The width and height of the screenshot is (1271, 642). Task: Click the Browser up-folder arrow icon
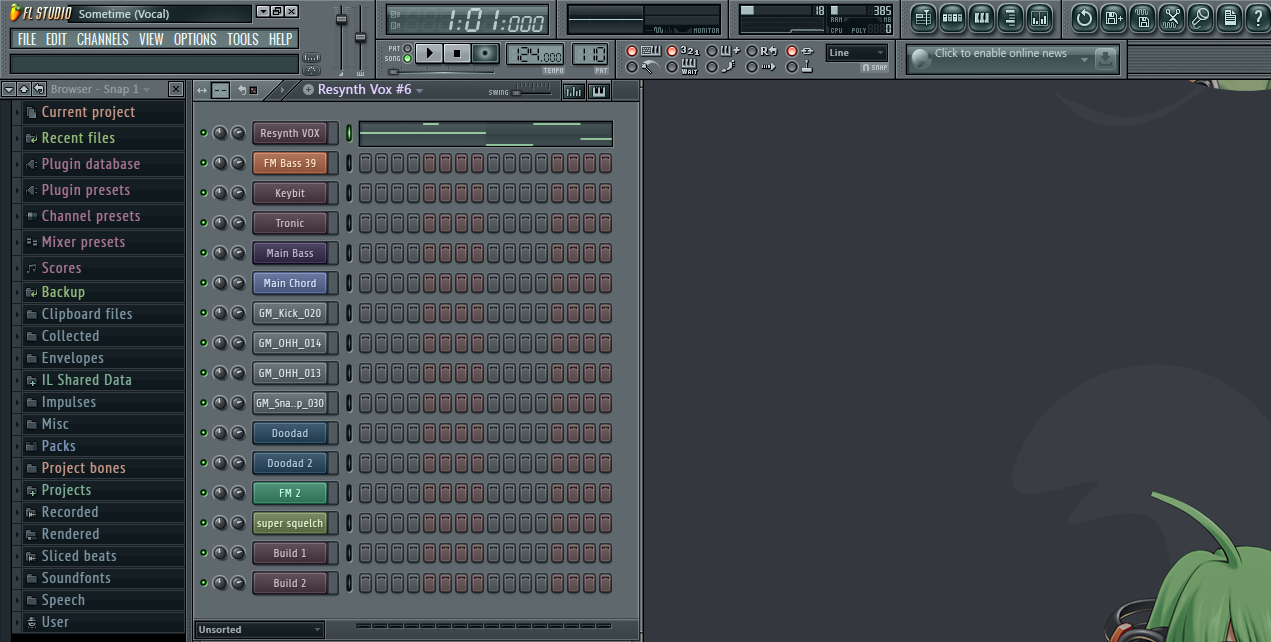23,89
